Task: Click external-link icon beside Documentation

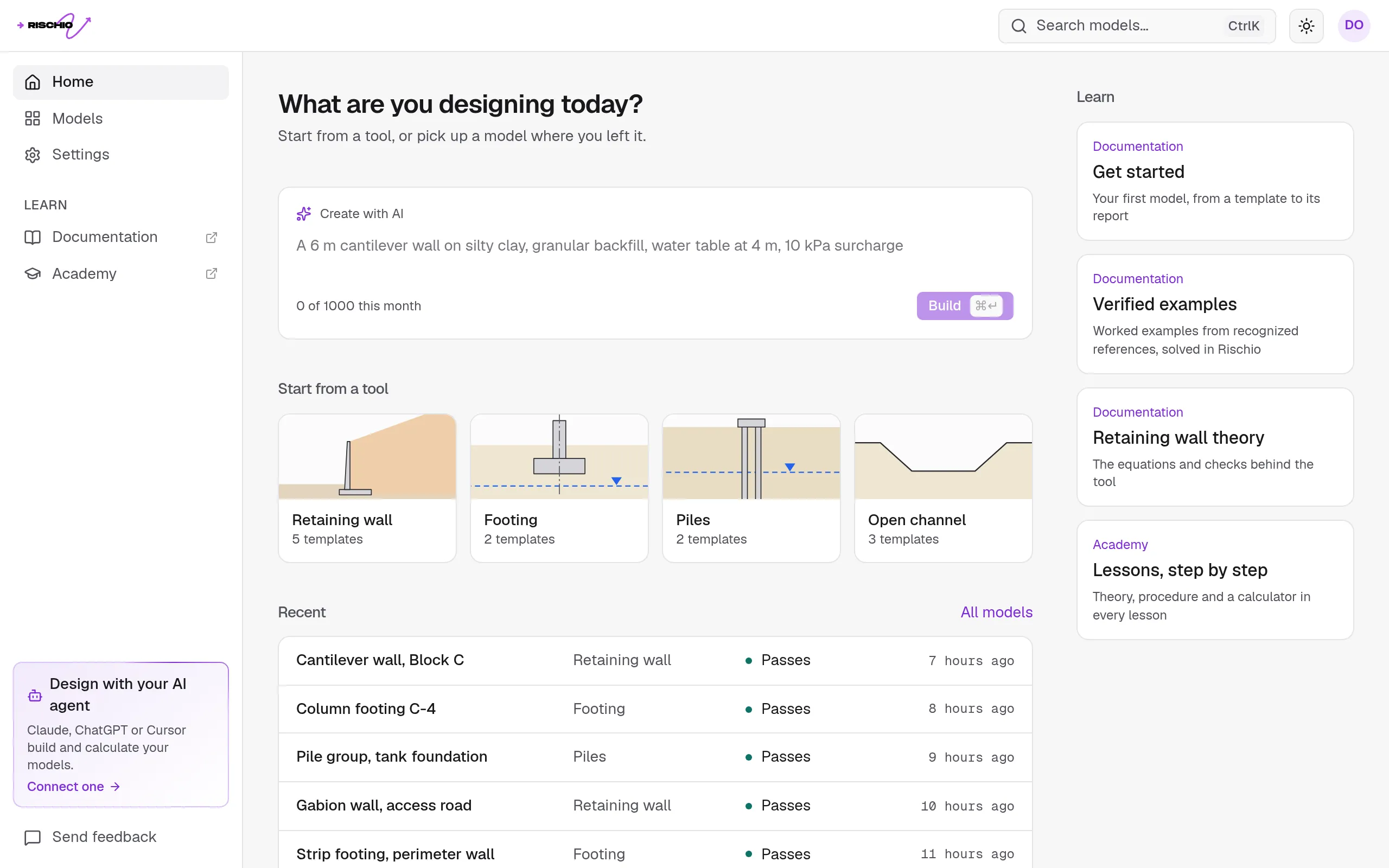Action: [211, 237]
